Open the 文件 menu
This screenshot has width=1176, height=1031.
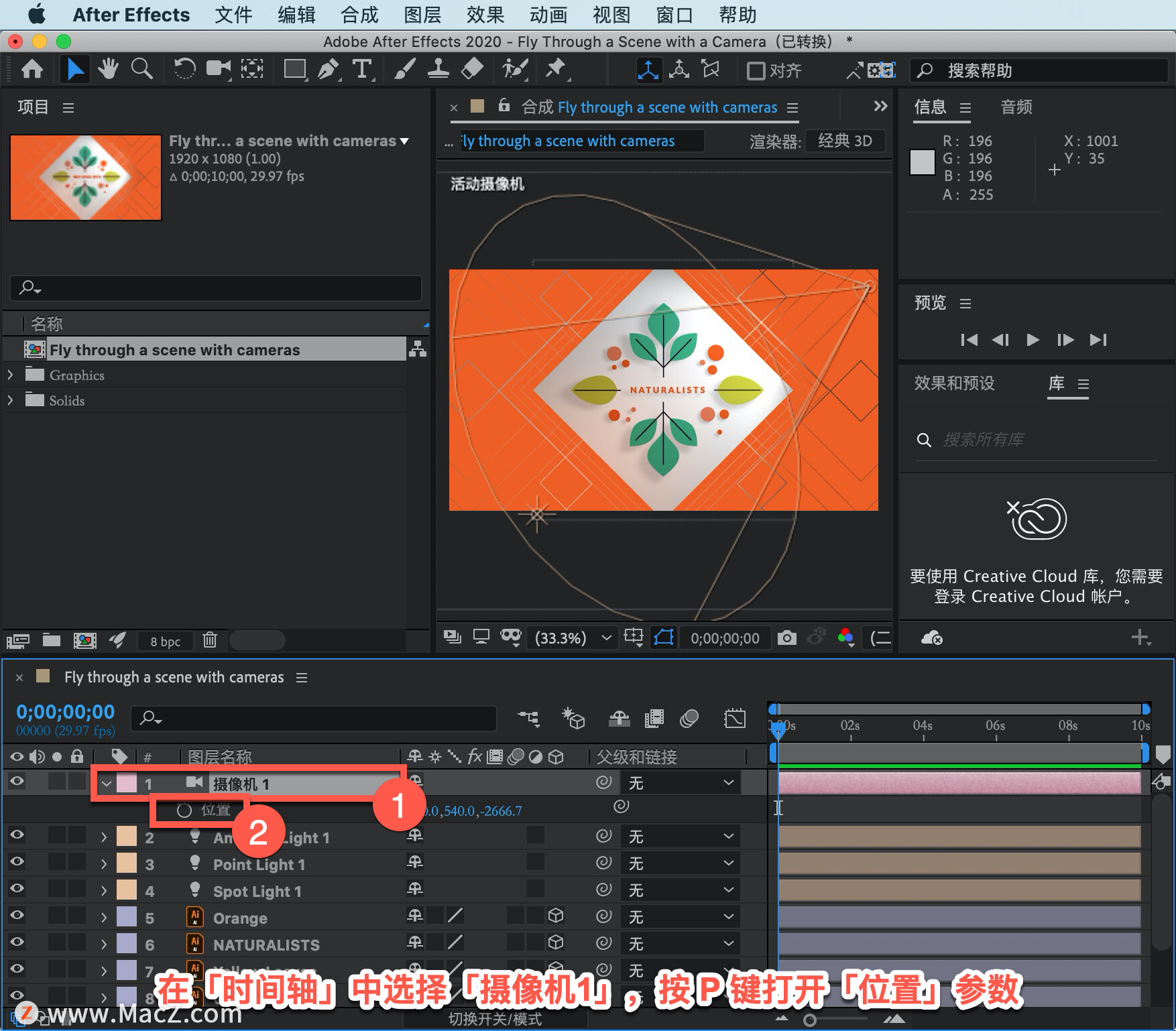coord(233,15)
